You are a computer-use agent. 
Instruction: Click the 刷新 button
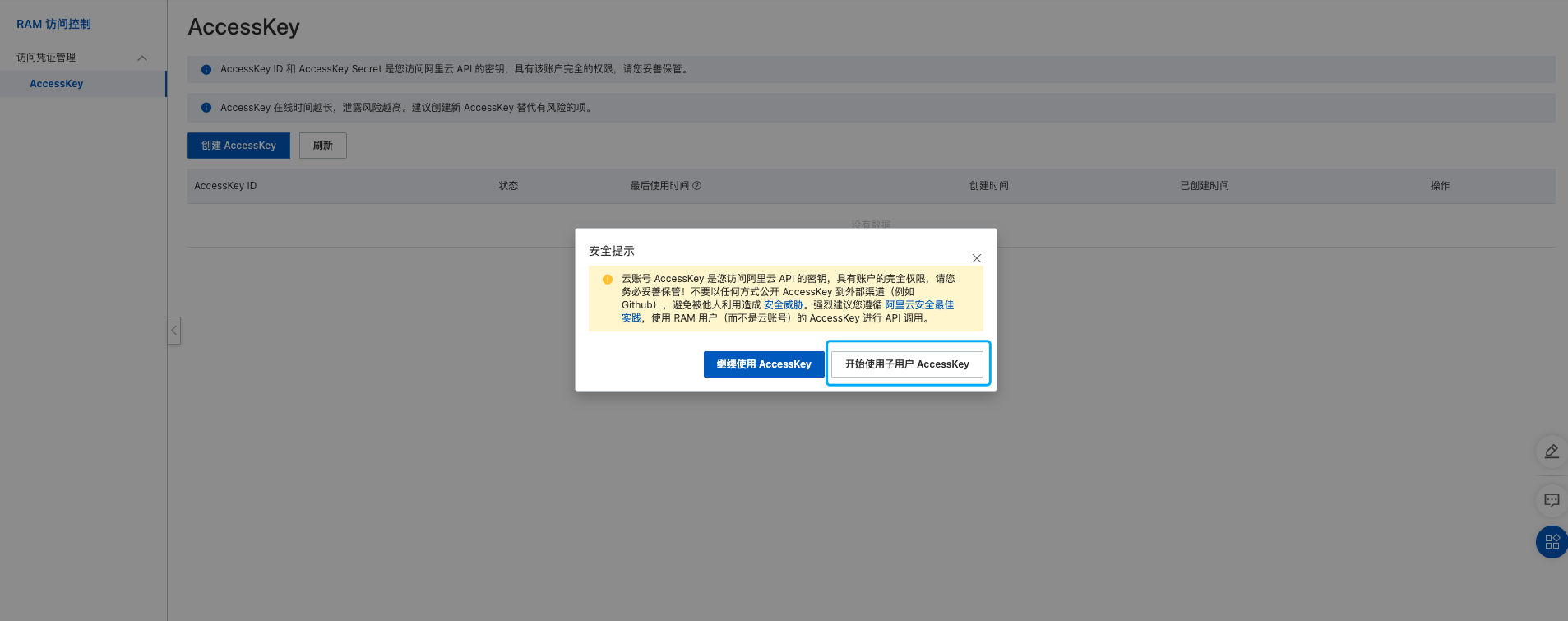pyautogui.click(x=323, y=146)
